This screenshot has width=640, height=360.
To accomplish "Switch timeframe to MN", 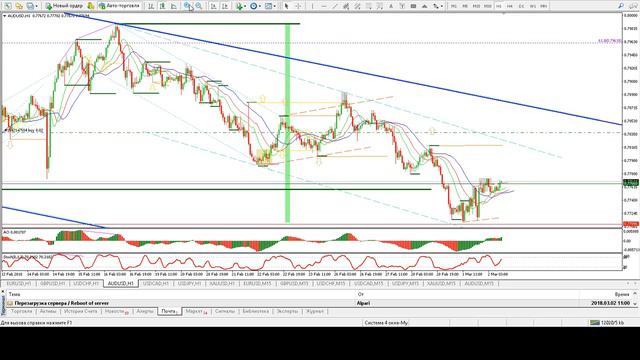I will point(544,6).
